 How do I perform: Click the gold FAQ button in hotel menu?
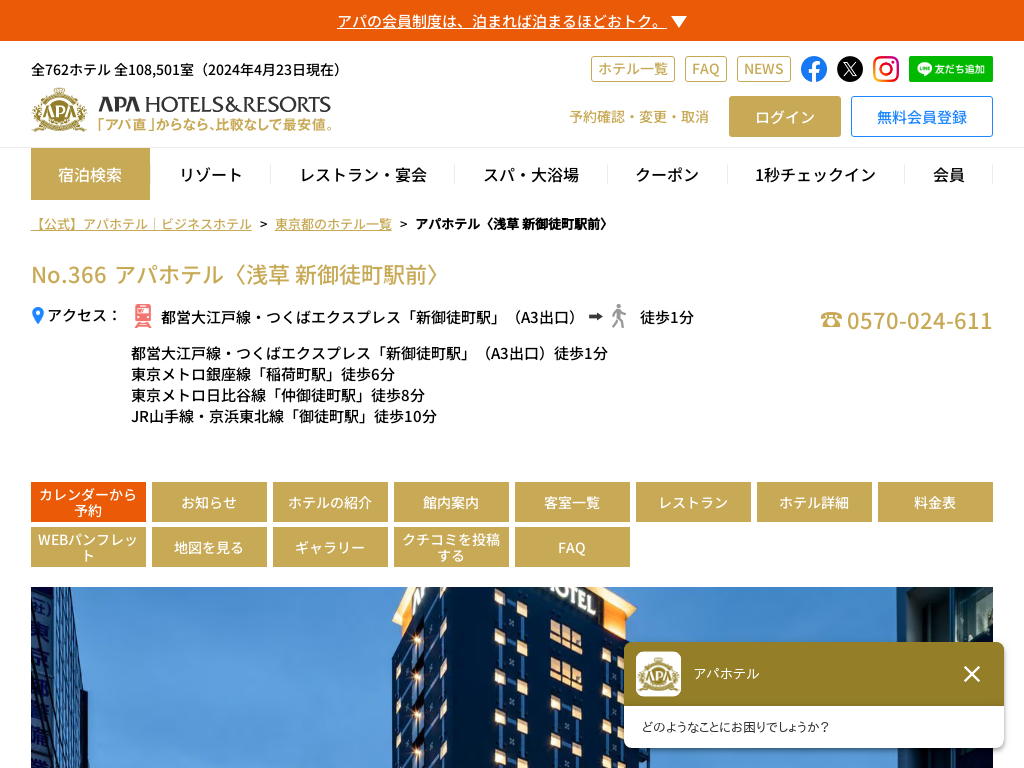tap(572, 547)
